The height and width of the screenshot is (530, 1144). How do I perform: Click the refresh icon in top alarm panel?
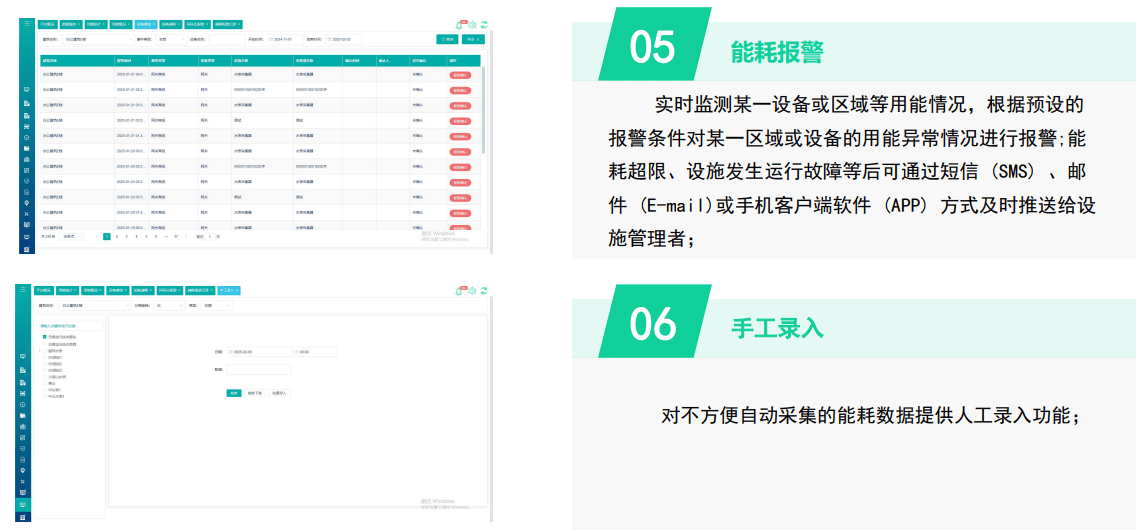[484, 23]
